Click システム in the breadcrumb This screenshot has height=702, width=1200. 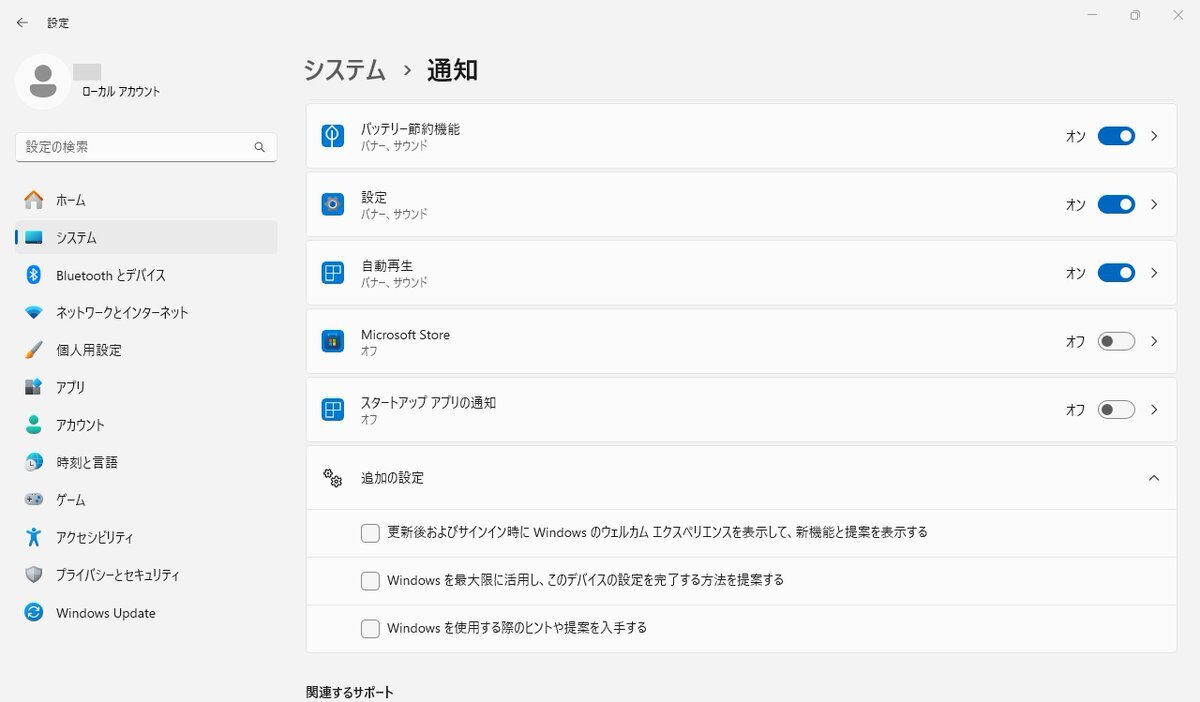tap(345, 70)
